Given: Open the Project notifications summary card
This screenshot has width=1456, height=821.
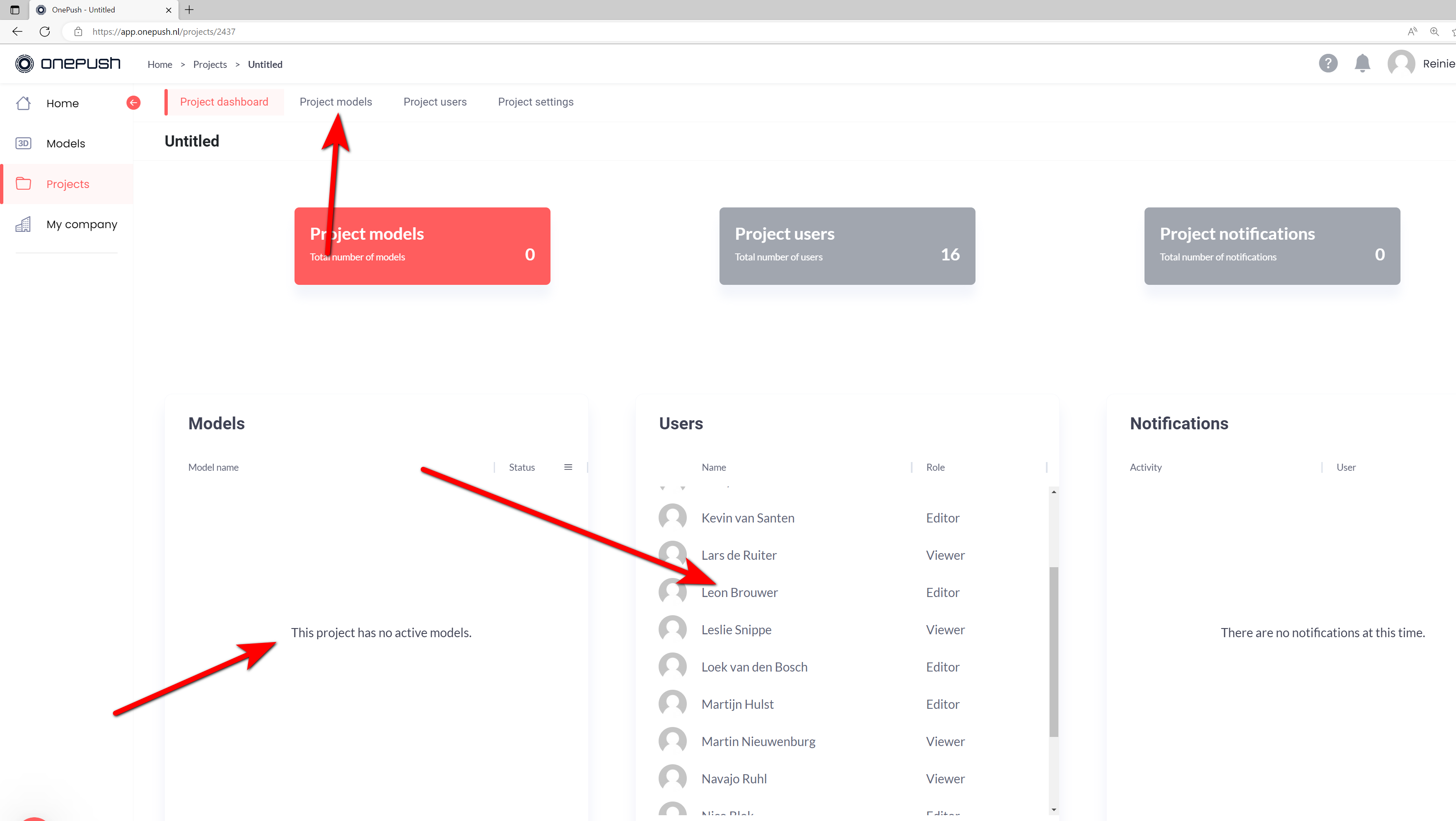Looking at the screenshot, I should point(1272,246).
